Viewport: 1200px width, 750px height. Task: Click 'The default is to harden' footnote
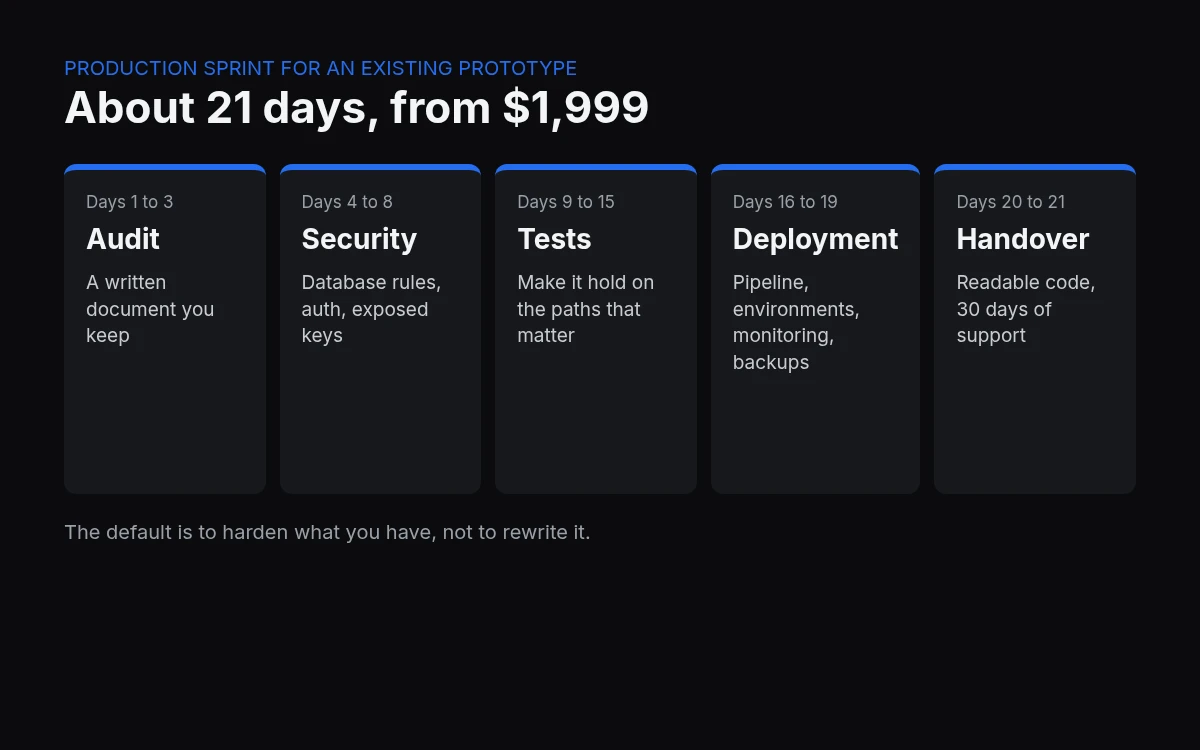(x=327, y=532)
